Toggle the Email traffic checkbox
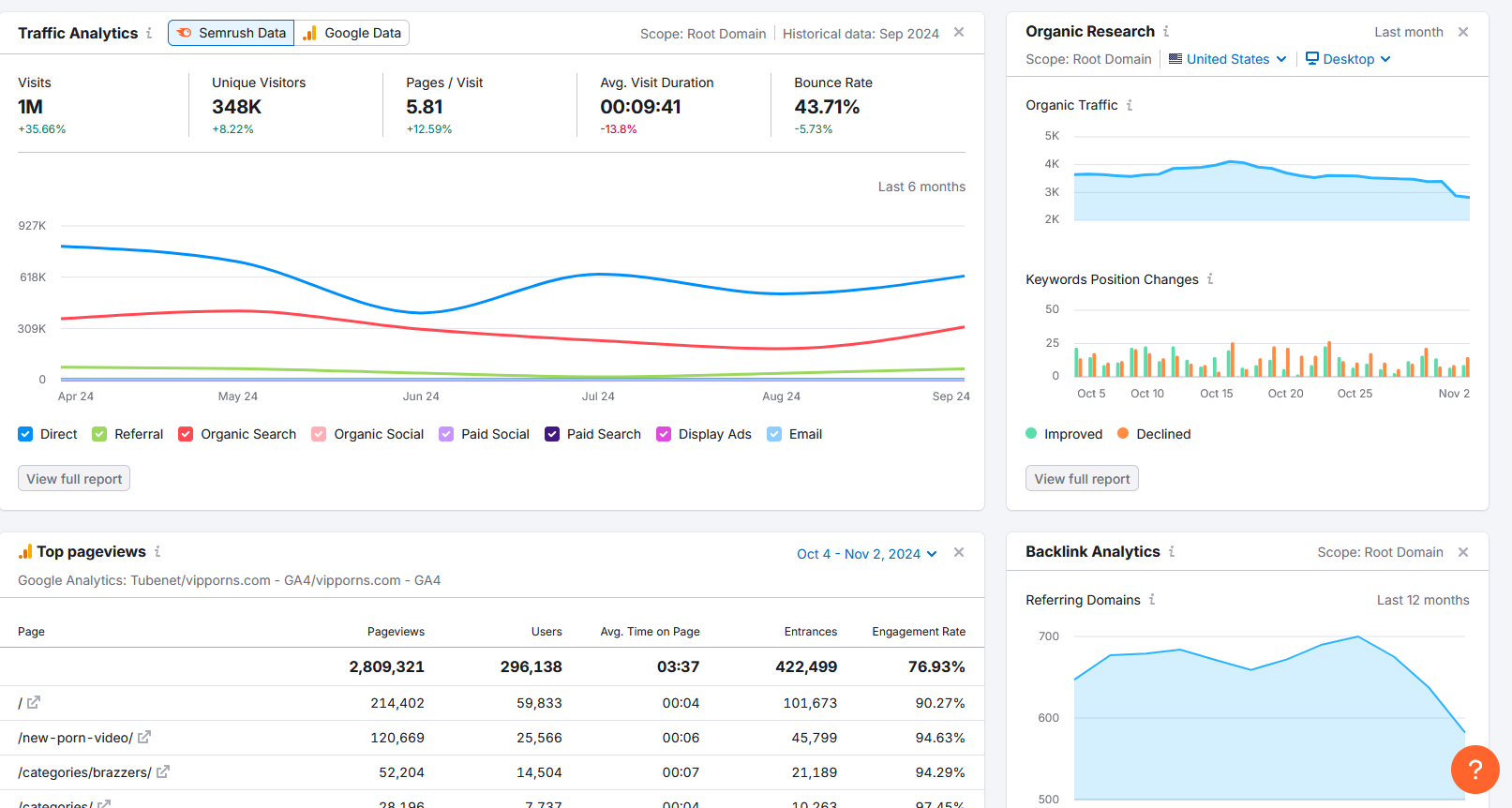This screenshot has height=808, width=1512. pyautogui.click(x=774, y=434)
